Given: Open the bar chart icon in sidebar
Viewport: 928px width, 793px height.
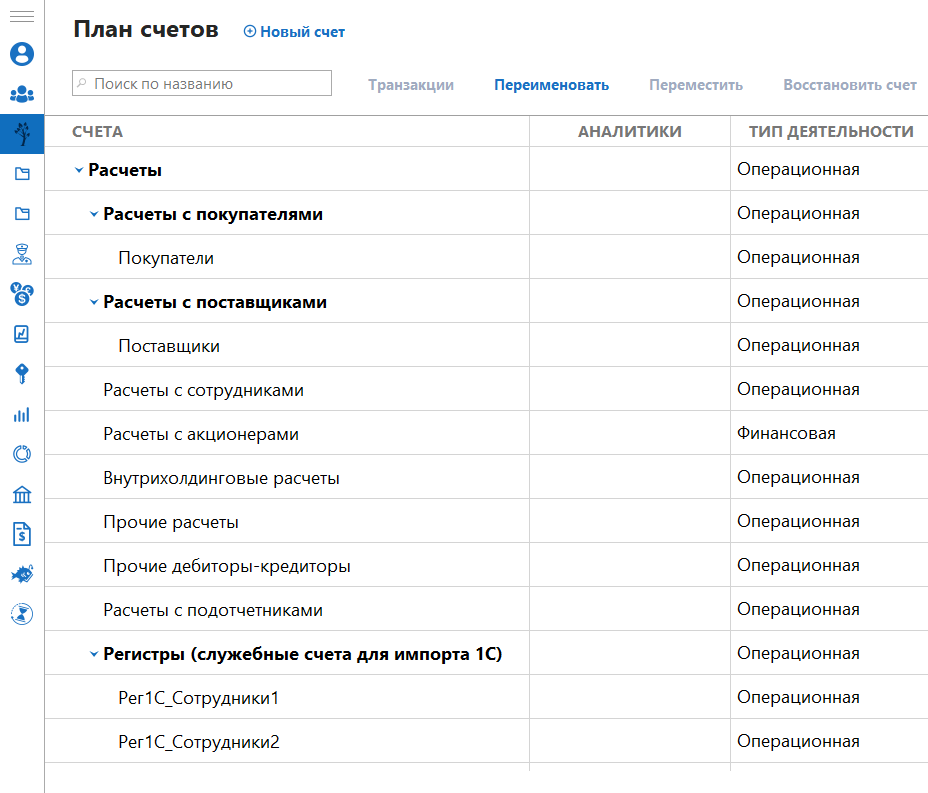Looking at the screenshot, I should (x=21, y=414).
